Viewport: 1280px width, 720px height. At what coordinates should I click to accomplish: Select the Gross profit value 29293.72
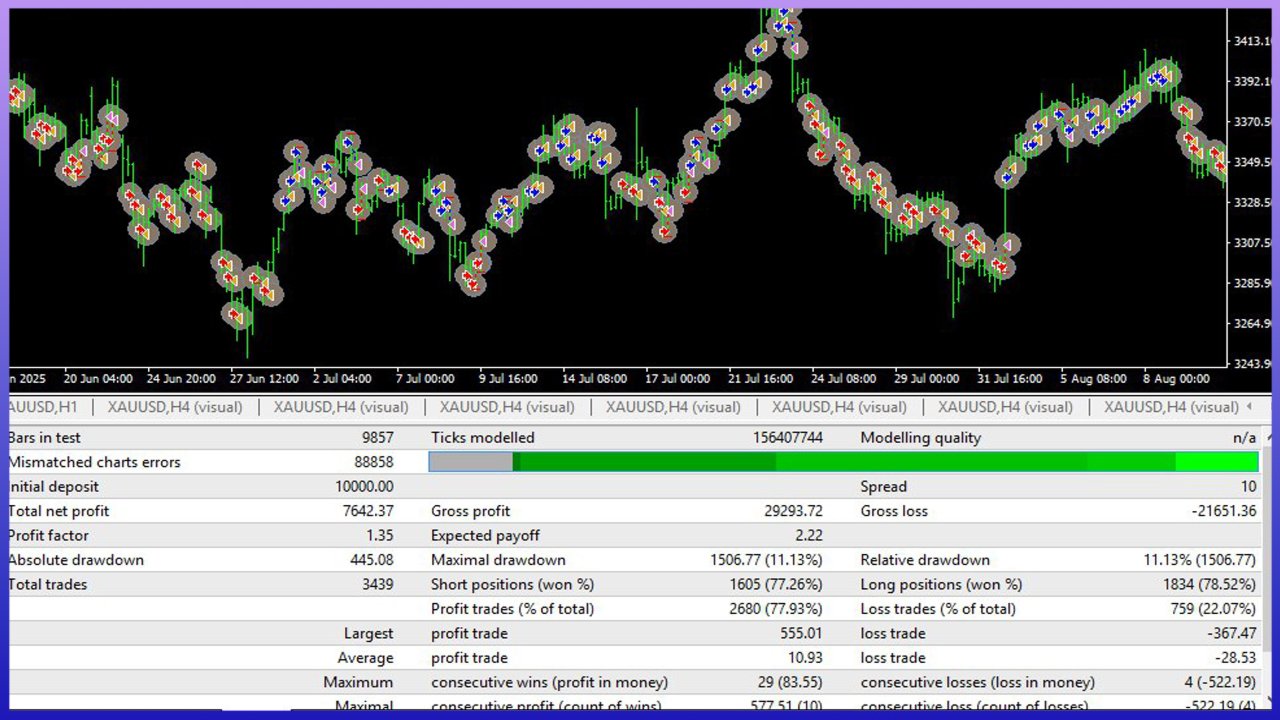pyautogui.click(x=794, y=511)
